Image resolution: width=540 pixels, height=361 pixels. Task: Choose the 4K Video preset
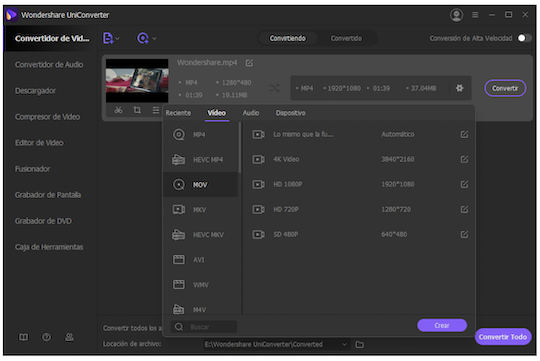click(x=360, y=159)
